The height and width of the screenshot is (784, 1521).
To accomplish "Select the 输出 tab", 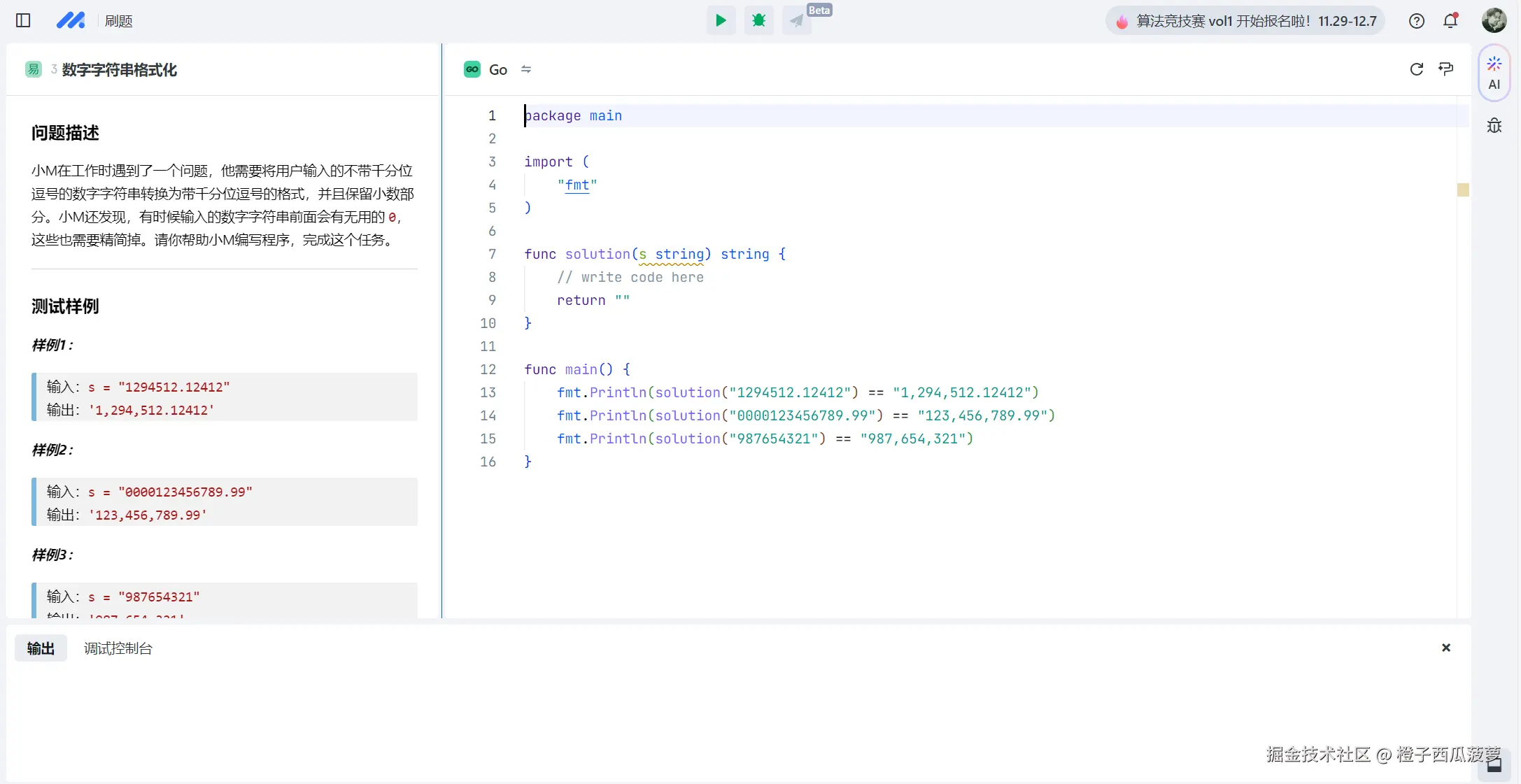I will click(41, 648).
